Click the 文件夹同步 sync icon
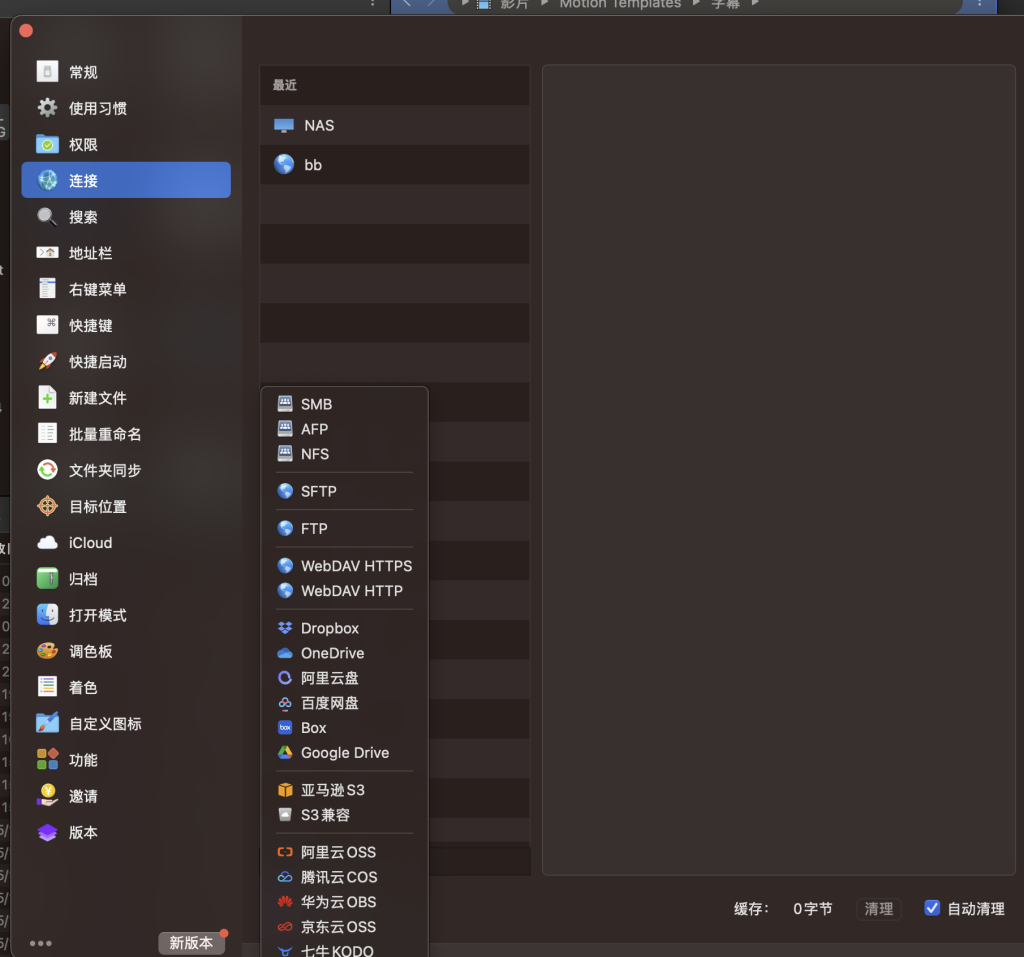 pos(47,470)
